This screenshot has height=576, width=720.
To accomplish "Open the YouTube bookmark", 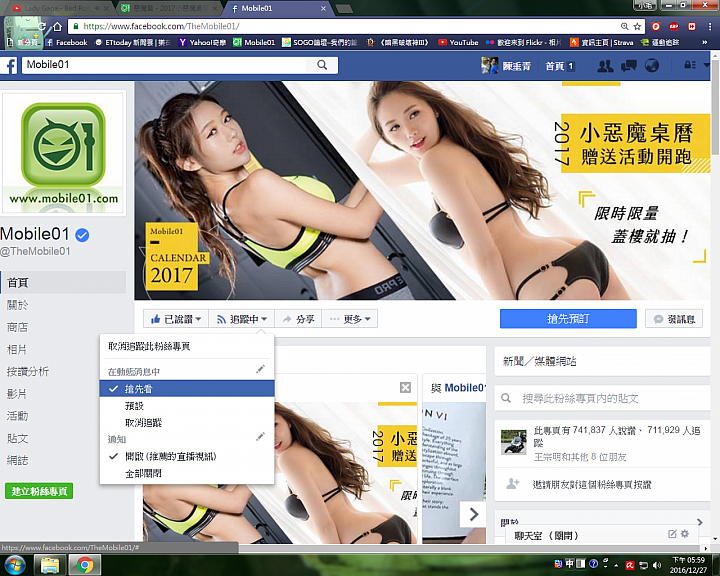I will (x=458, y=42).
